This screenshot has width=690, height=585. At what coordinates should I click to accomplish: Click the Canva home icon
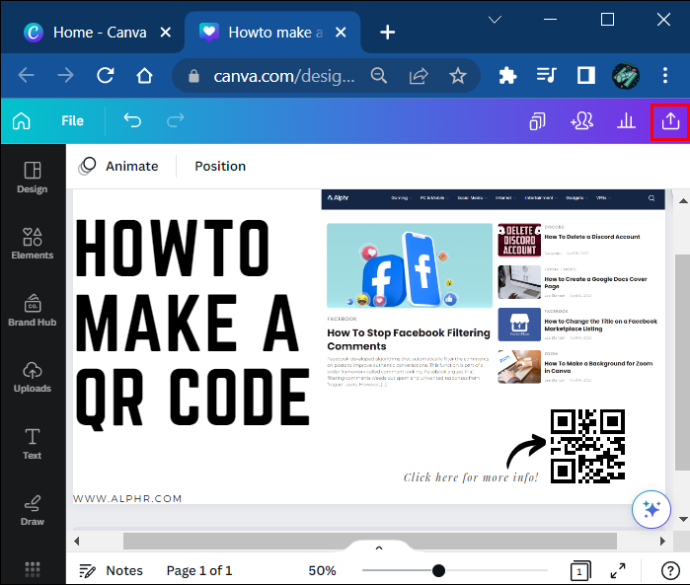[22, 121]
